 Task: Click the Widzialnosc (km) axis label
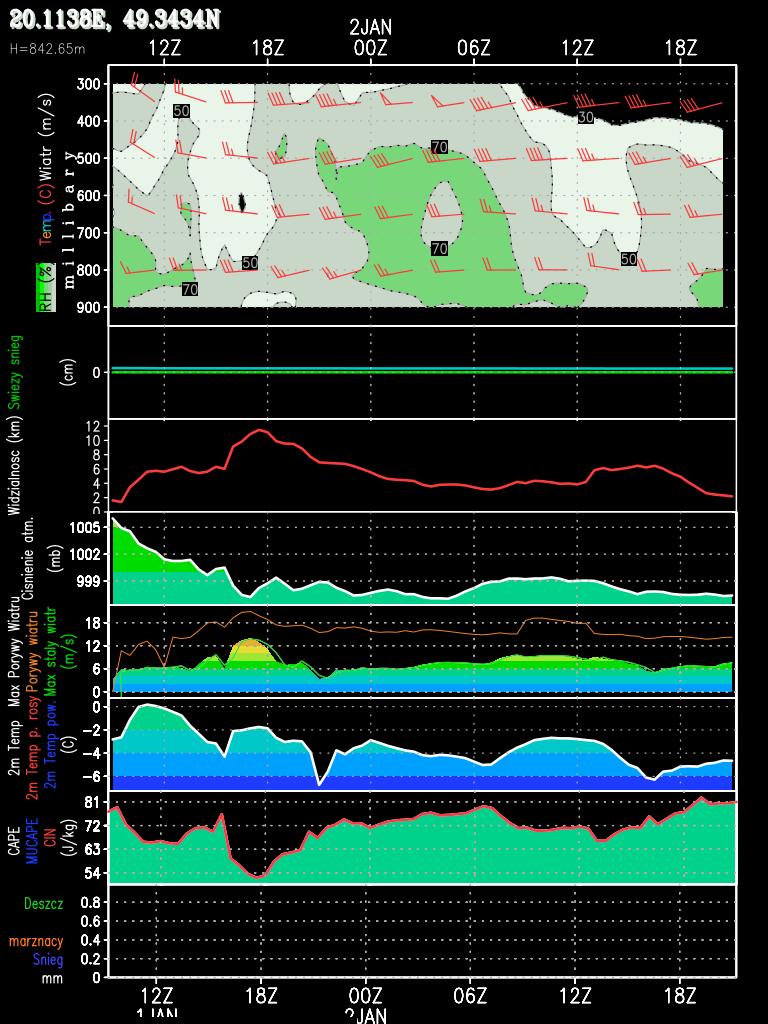click(15, 465)
